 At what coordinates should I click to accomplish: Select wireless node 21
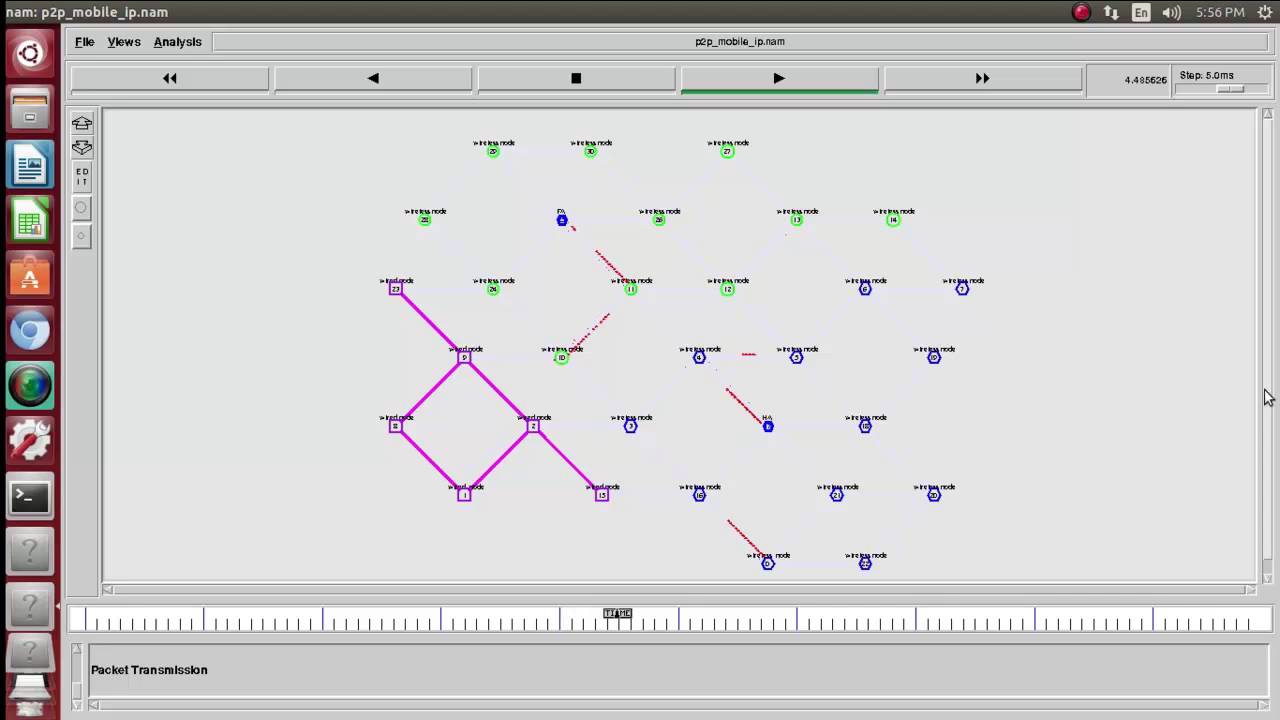pyautogui.click(x=837, y=495)
